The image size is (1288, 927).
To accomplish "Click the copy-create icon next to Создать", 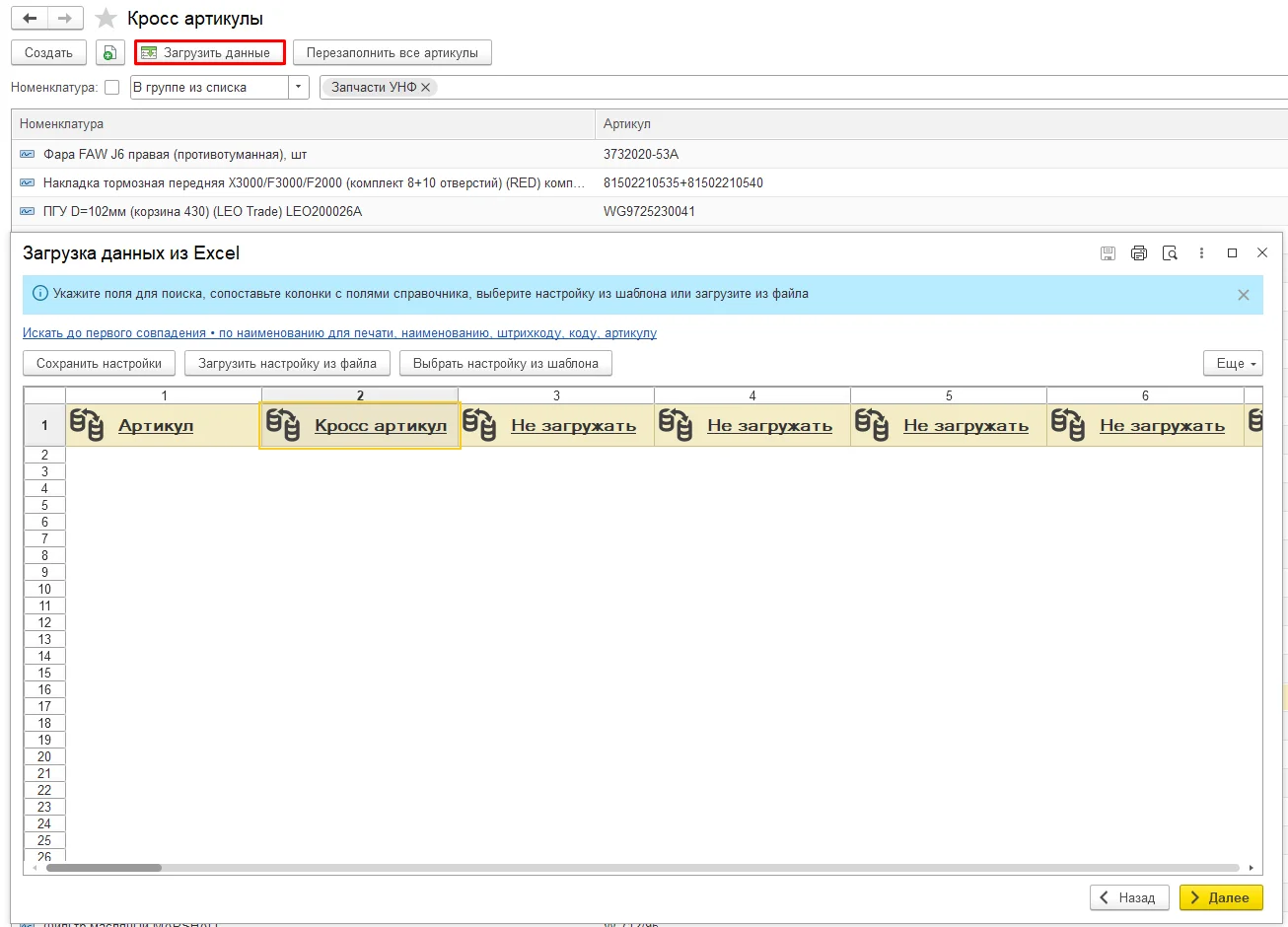I will tap(110, 52).
